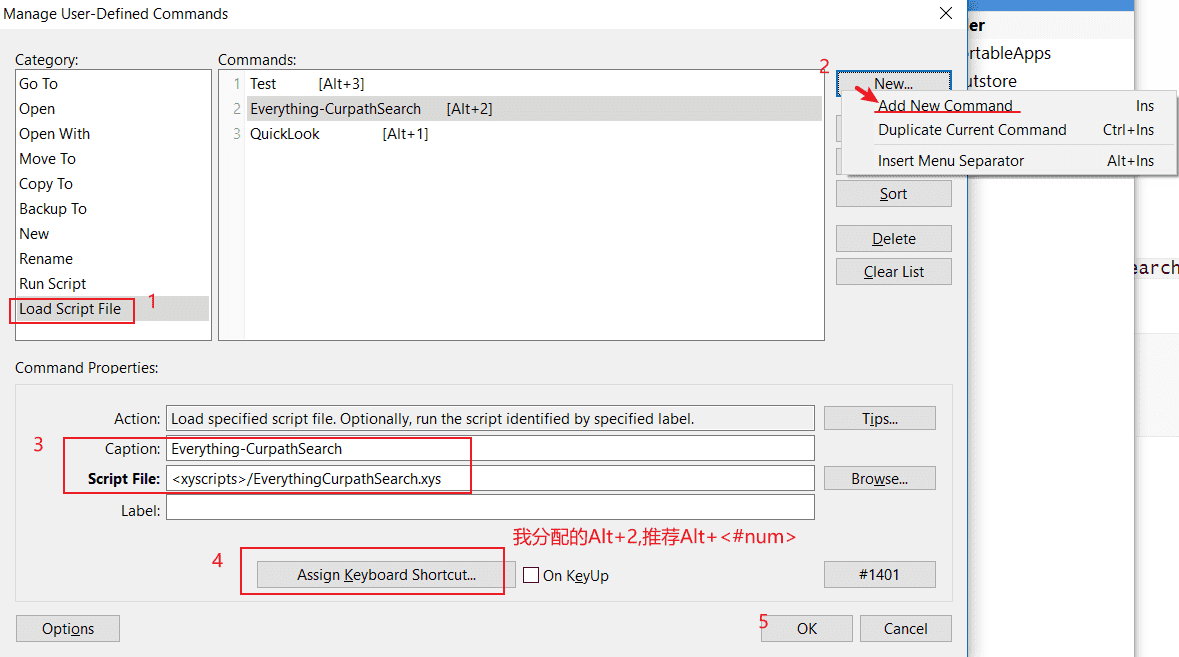
Task: Click the Clear List button
Action: [893, 272]
